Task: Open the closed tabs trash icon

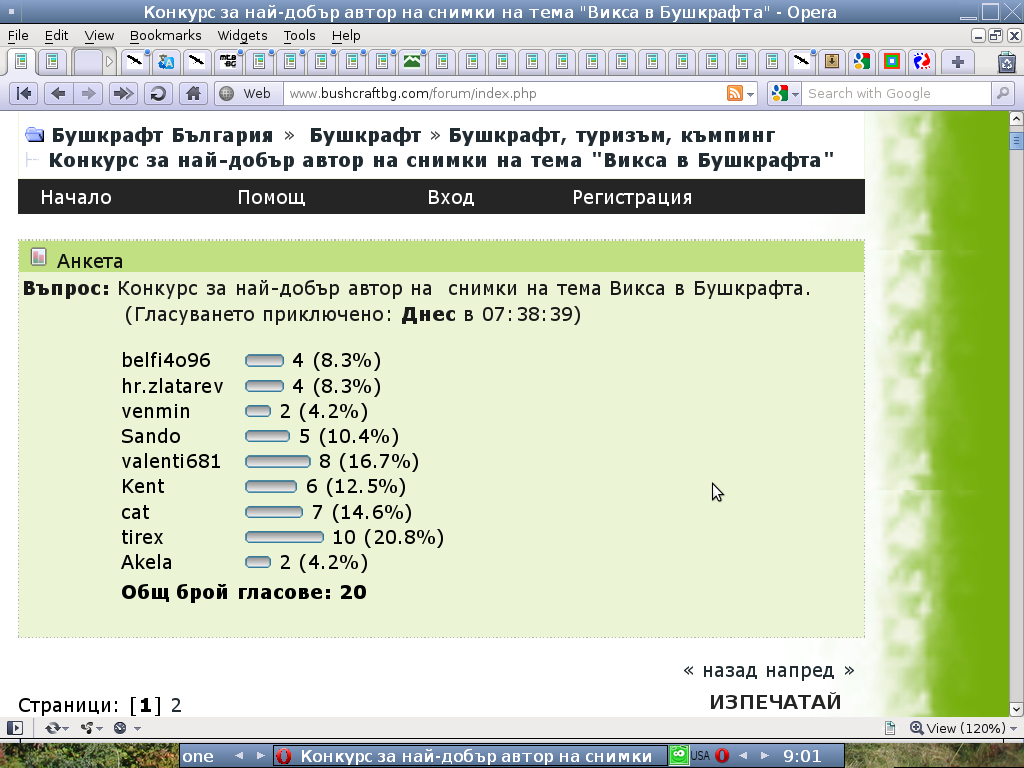Action: pos(1007,61)
